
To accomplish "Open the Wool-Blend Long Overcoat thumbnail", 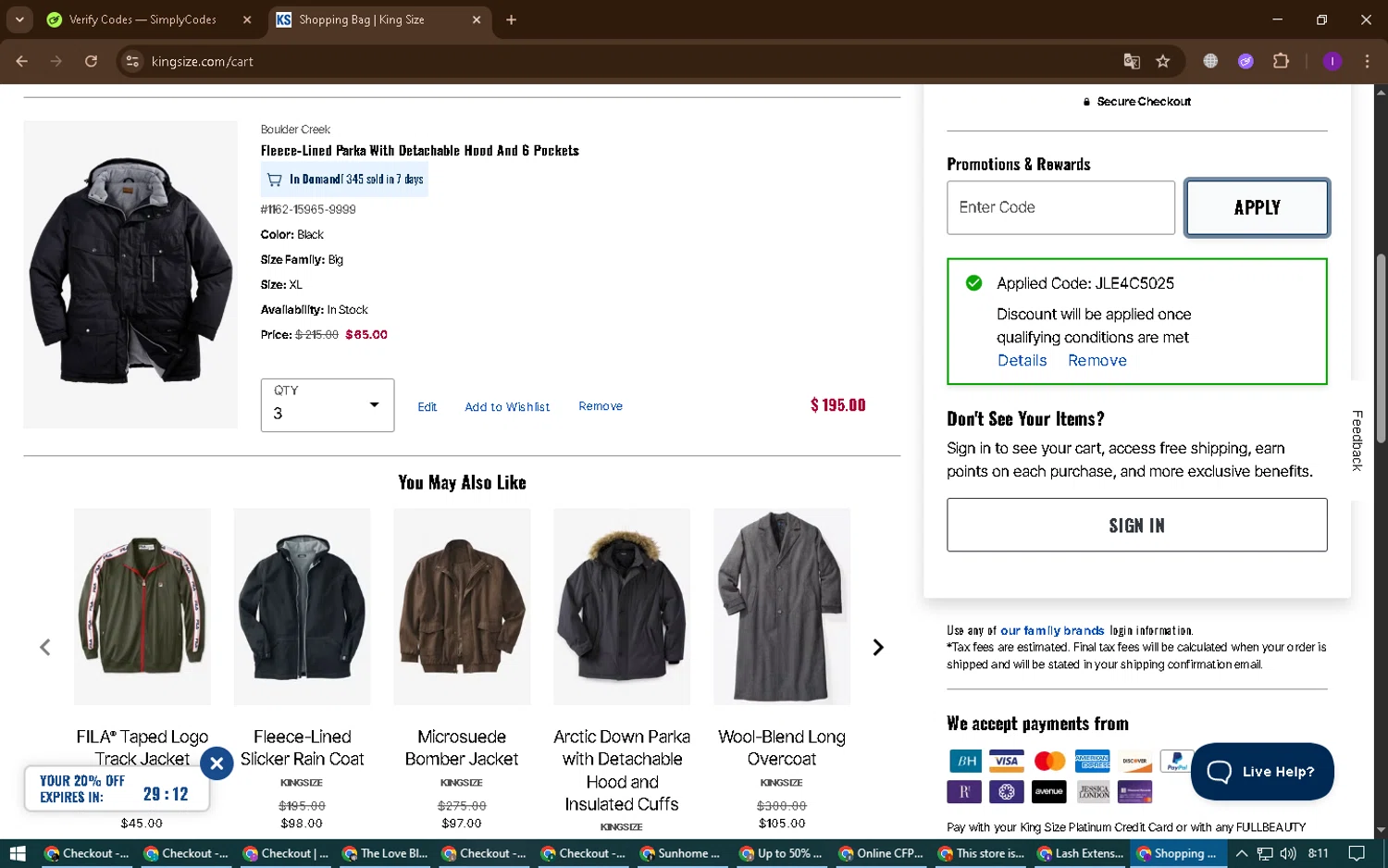I will point(782,606).
